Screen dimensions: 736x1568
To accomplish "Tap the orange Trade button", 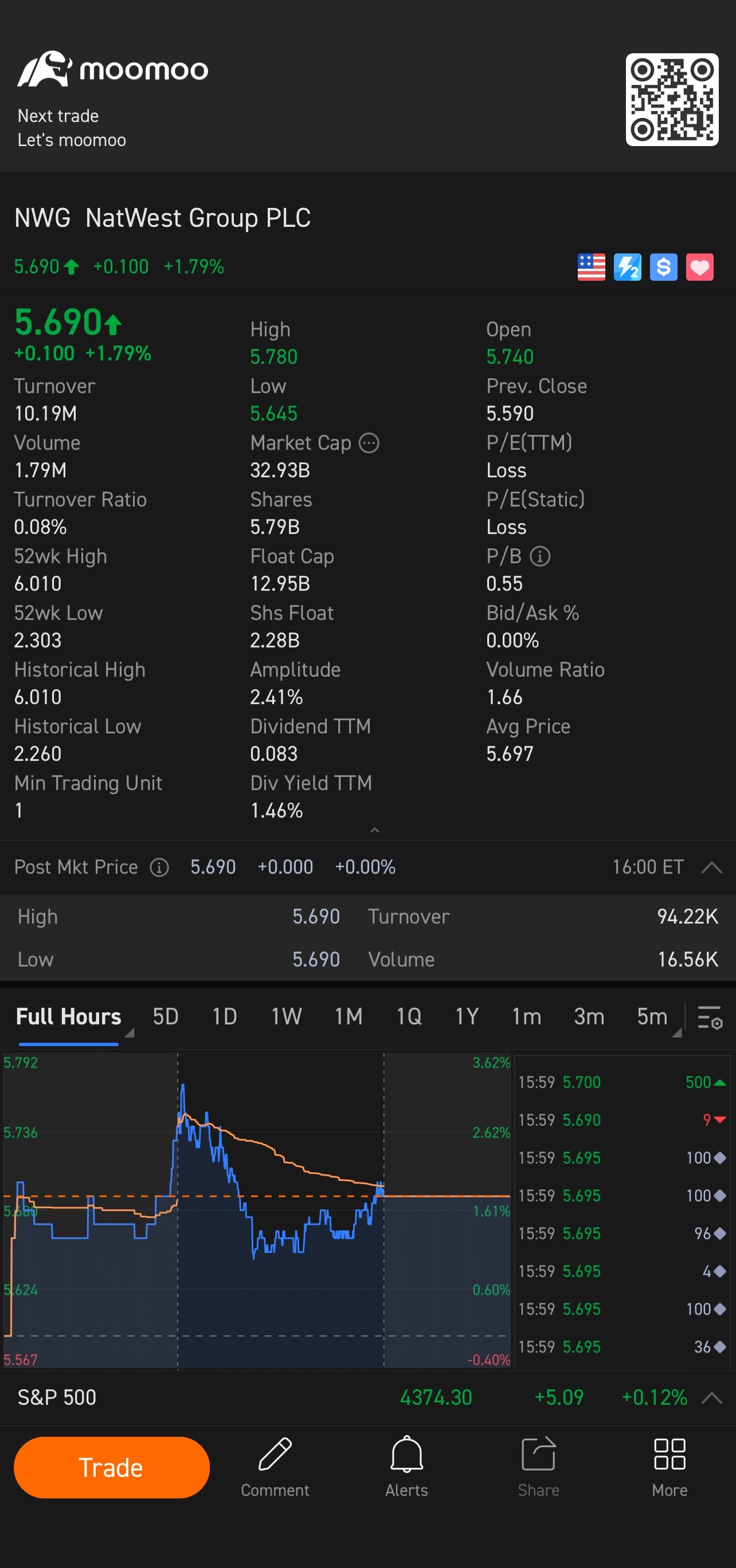I will pos(112,1467).
